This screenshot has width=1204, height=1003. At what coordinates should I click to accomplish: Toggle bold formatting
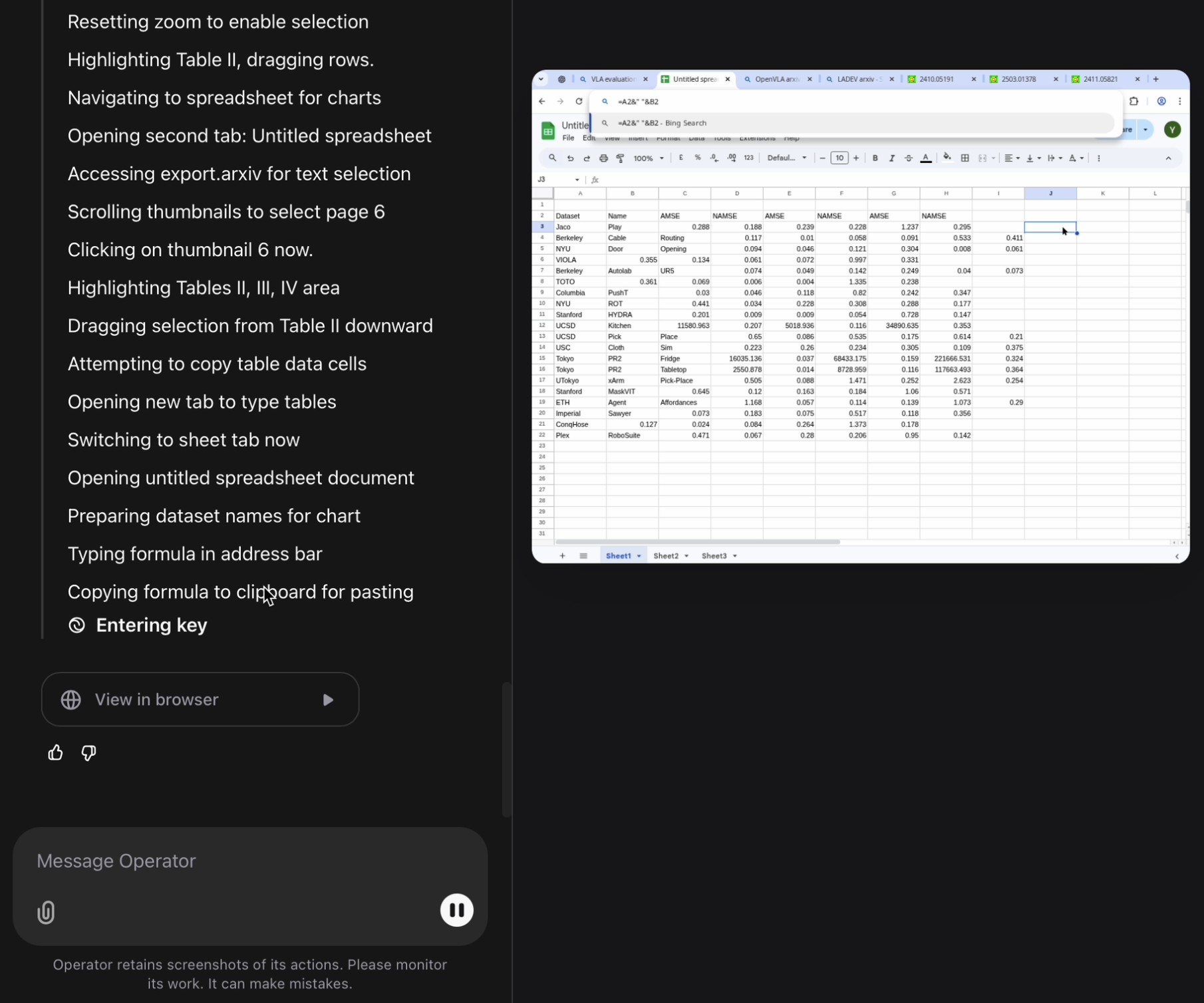click(x=875, y=158)
